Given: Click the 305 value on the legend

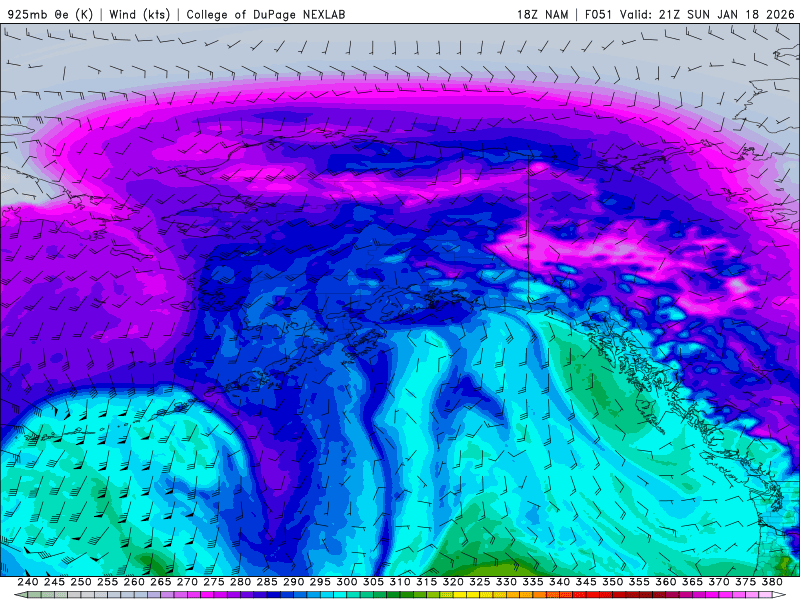Looking at the screenshot, I should pos(373,582).
